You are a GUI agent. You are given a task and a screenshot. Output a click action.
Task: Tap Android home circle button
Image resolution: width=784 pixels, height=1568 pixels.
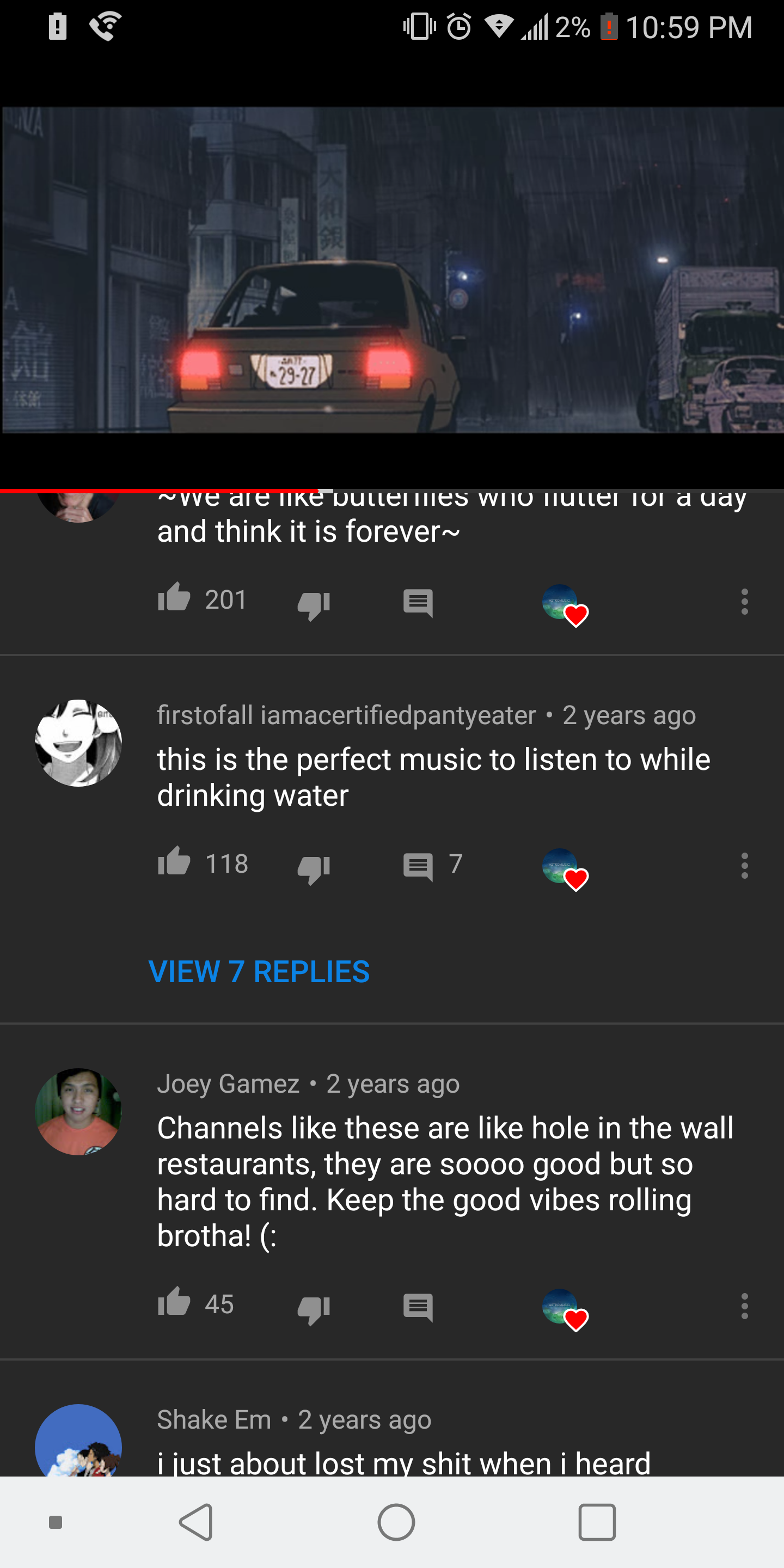[x=396, y=1522]
